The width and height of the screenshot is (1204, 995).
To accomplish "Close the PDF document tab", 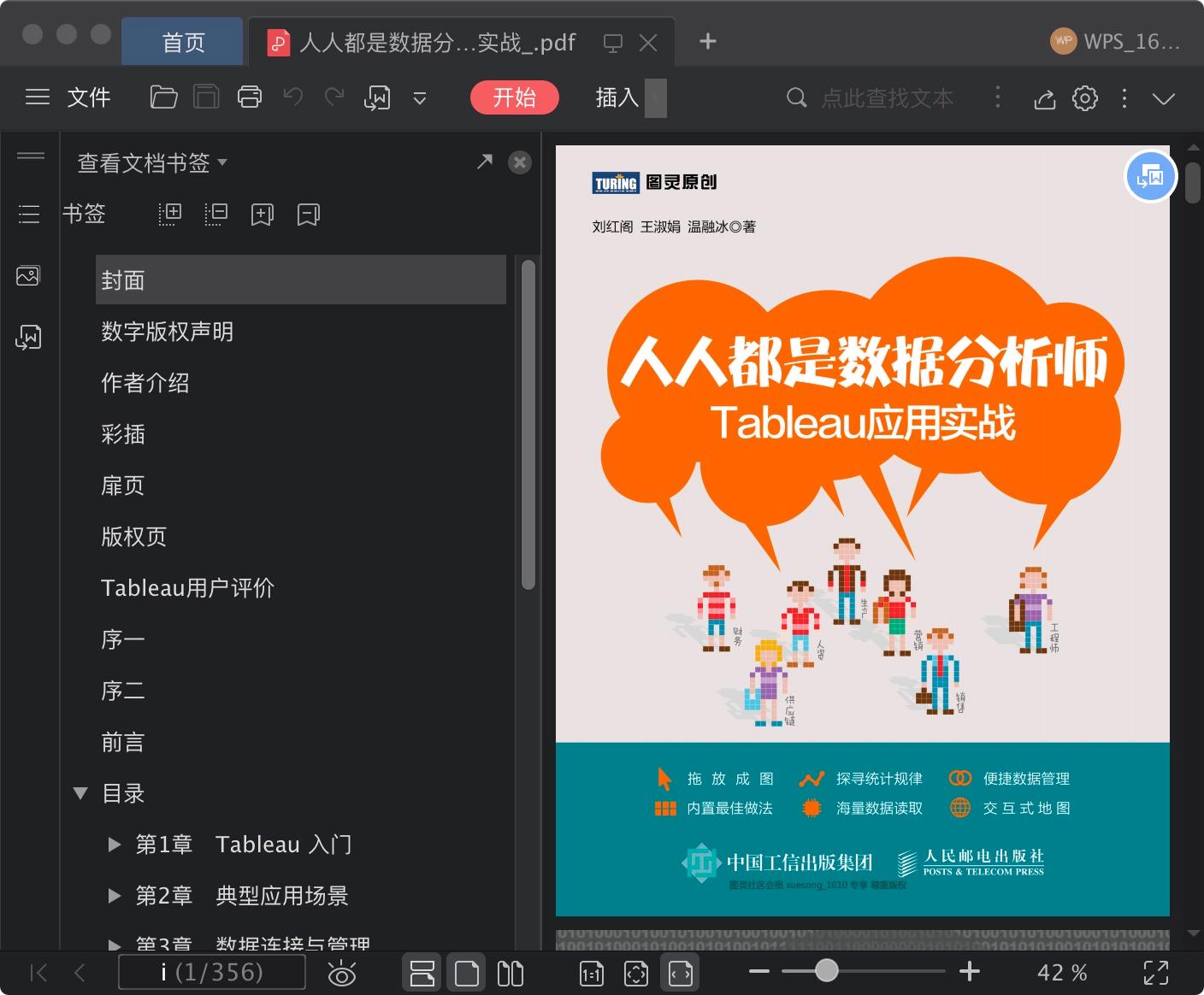I will tap(648, 43).
